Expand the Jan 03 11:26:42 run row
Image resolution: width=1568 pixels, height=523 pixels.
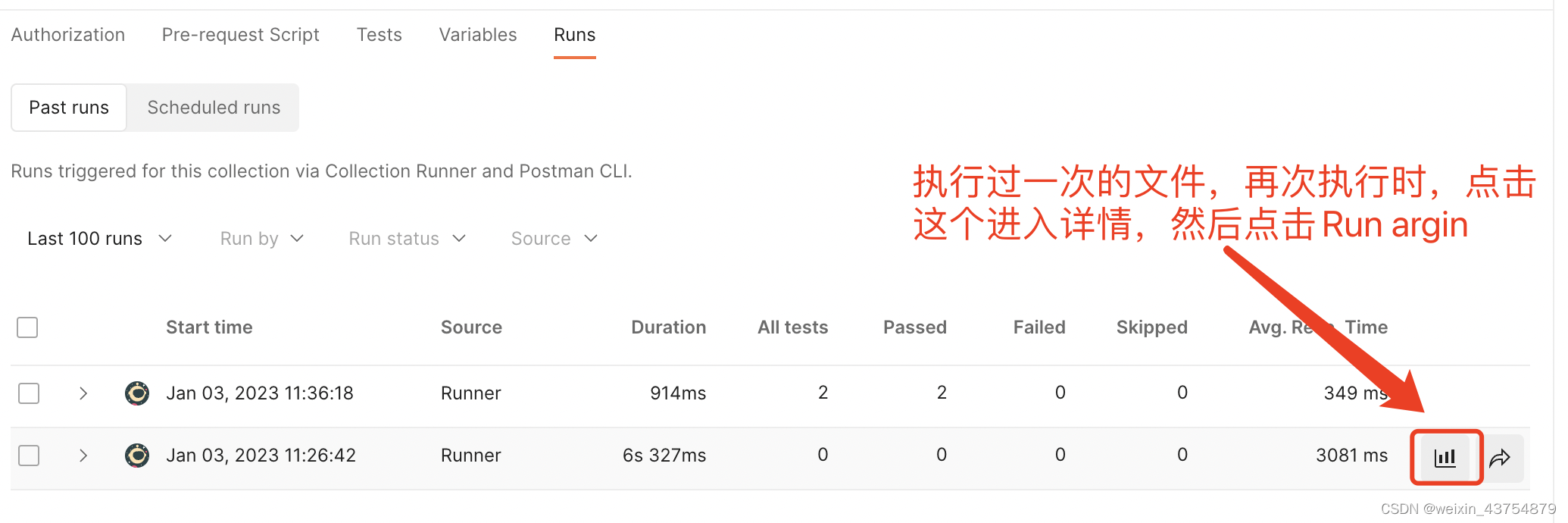tap(83, 456)
